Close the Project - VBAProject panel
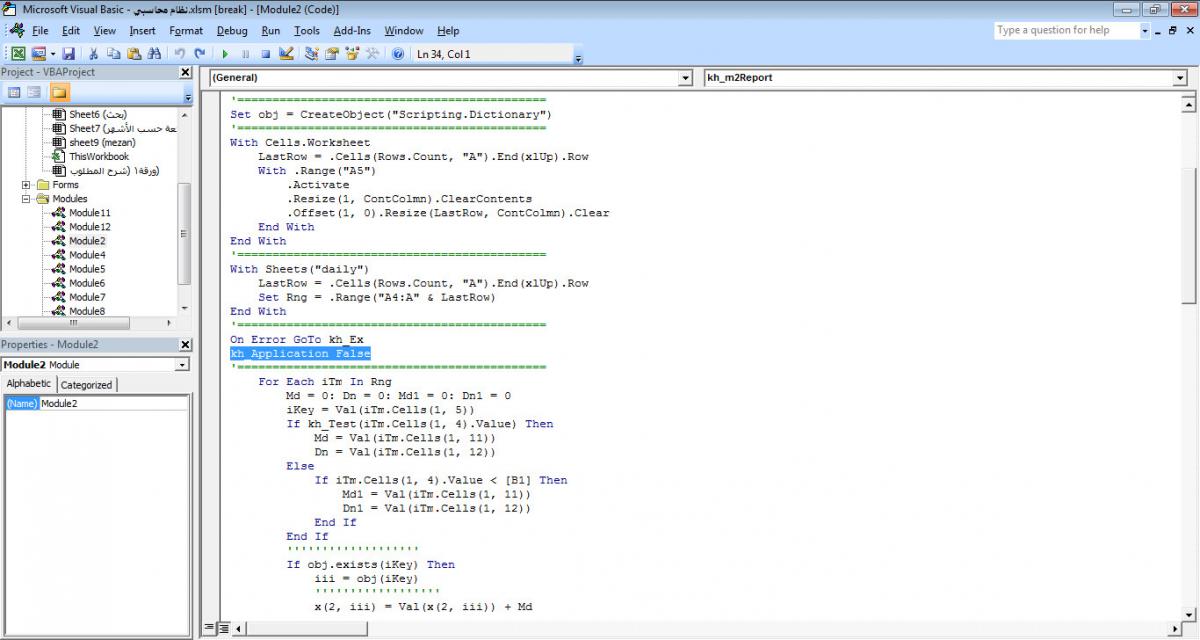 click(x=185, y=72)
